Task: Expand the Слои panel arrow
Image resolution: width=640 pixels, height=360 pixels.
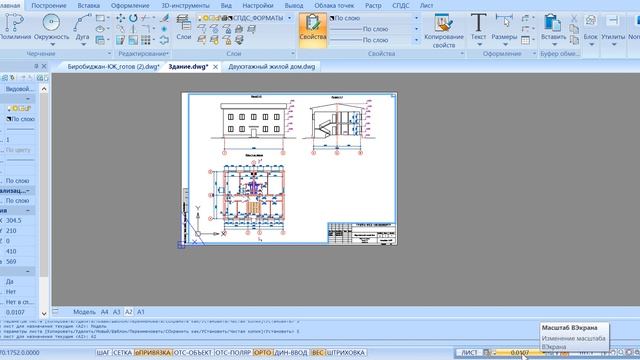Action: pos(293,53)
